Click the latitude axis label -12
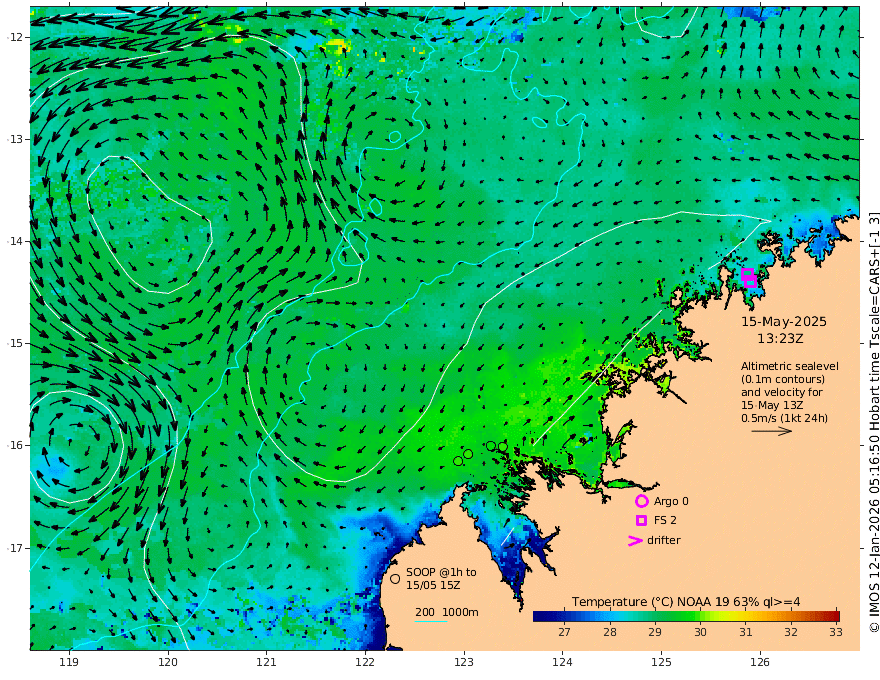880x680 pixels. coord(15,37)
